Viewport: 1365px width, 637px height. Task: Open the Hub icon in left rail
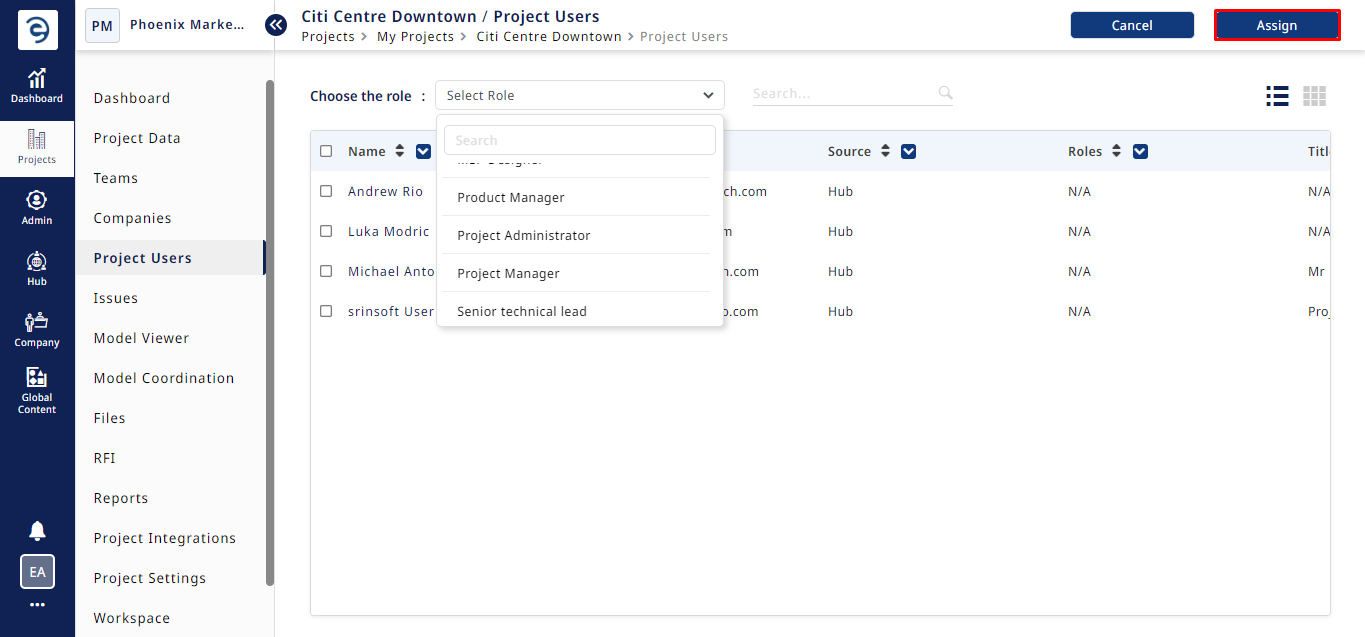[37, 269]
